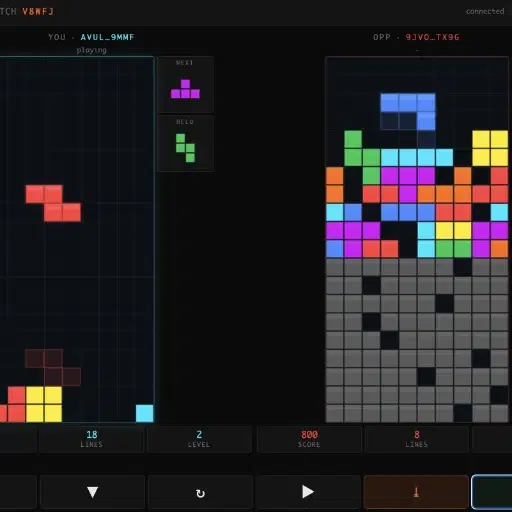Tap the soft drop down-arrow button
This screenshot has width=512, height=512.
point(92,492)
